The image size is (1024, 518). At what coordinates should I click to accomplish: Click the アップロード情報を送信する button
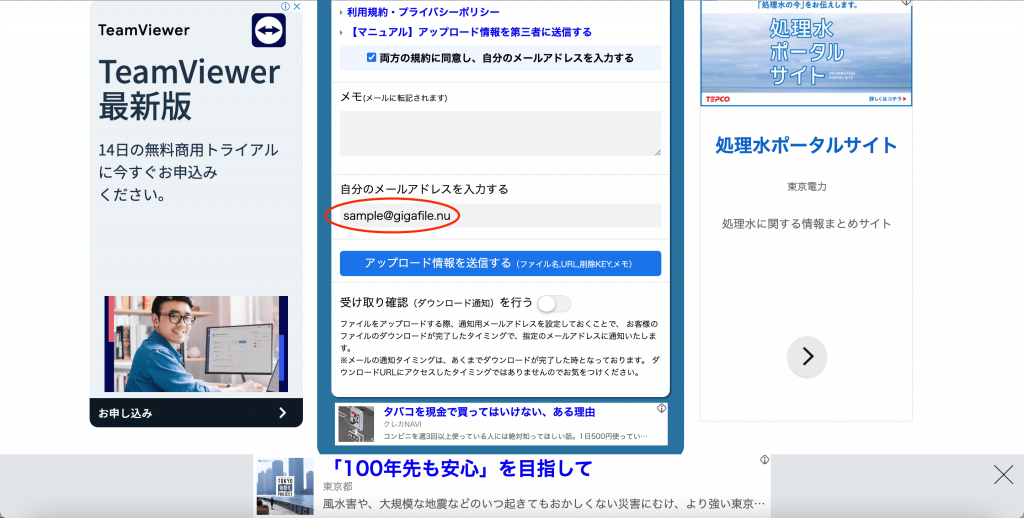500,263
